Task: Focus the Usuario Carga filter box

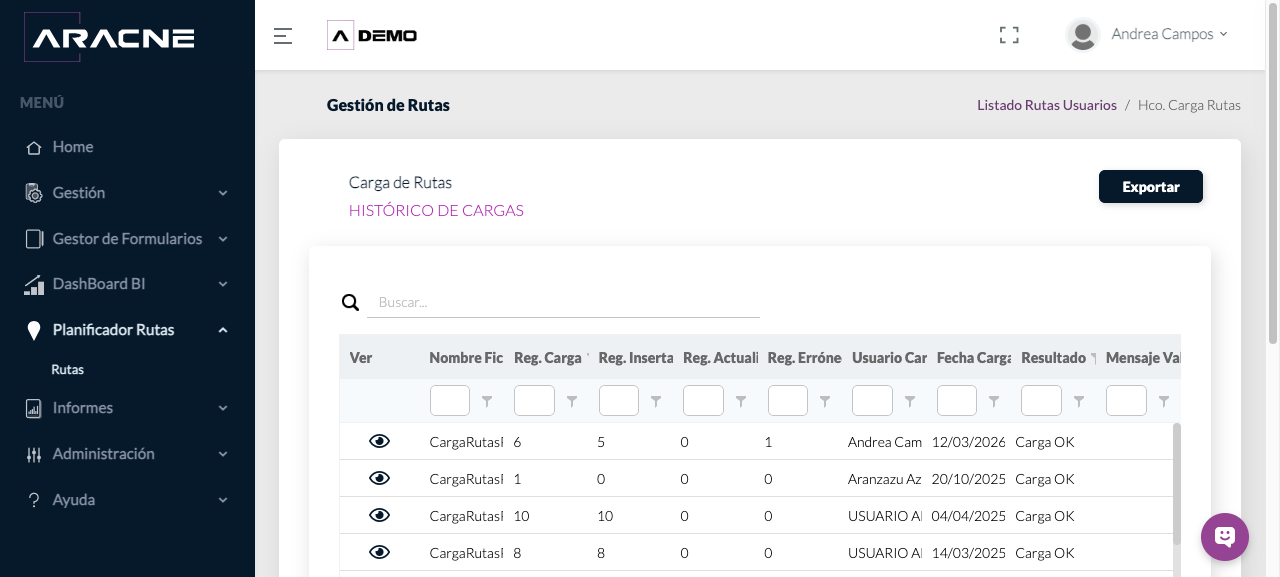Action: point(872,401)
